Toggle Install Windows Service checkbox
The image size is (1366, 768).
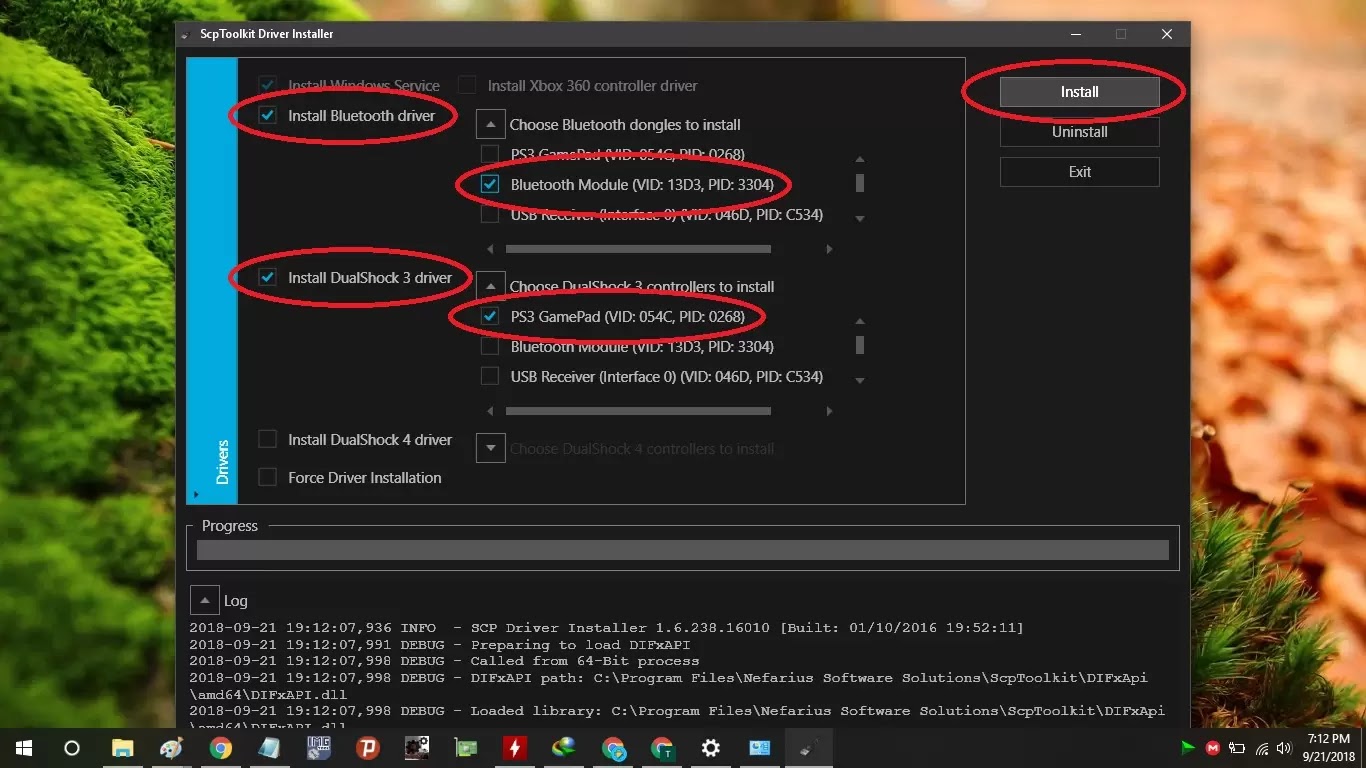click(x=268, y=85)
